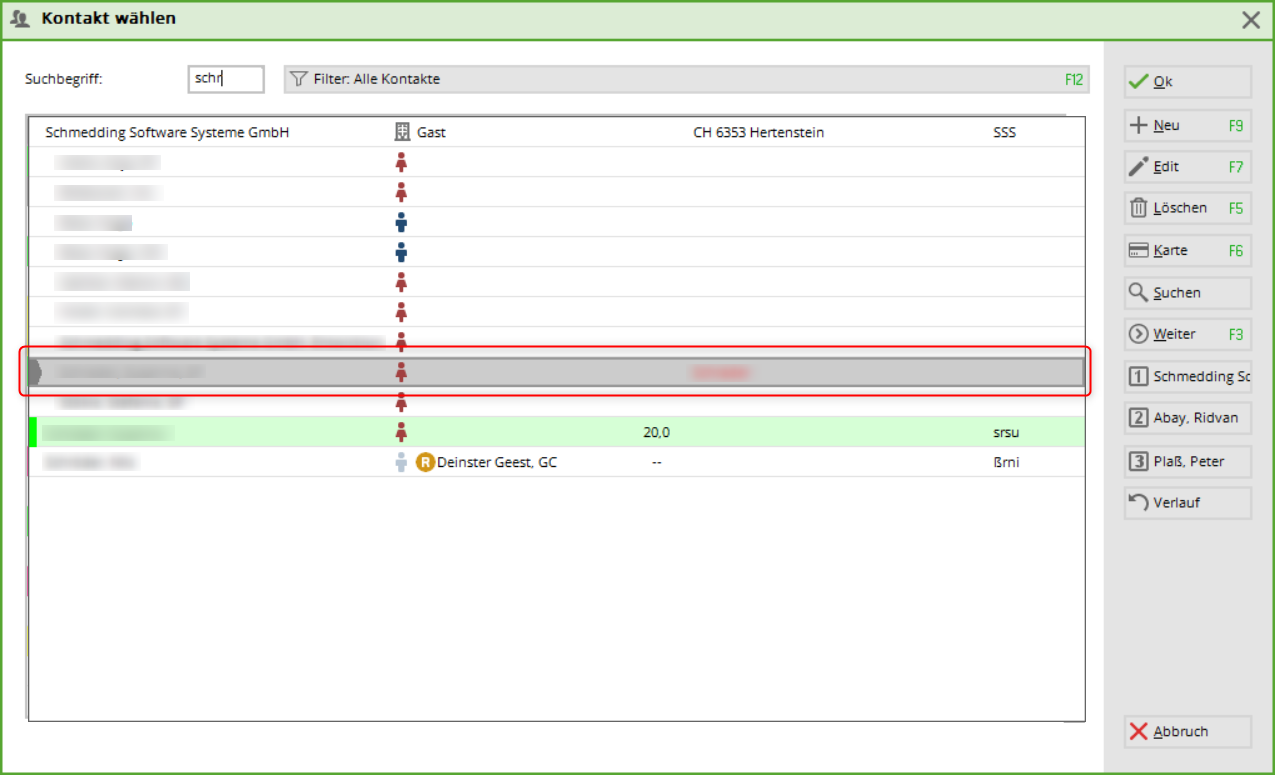Select the green highlighted row with srsu

point(555,432)
